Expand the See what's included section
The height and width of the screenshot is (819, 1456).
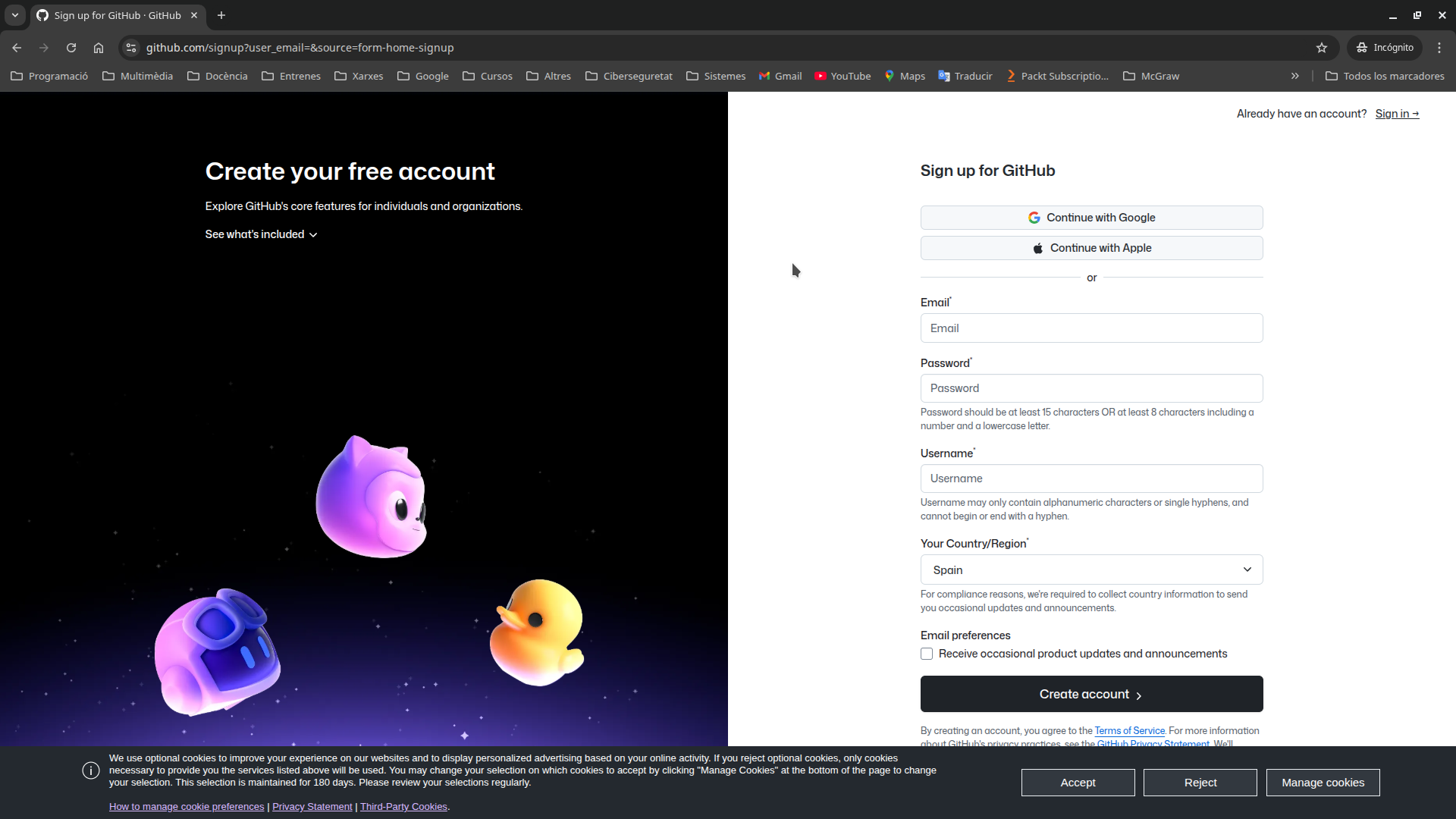coord(260,234)
